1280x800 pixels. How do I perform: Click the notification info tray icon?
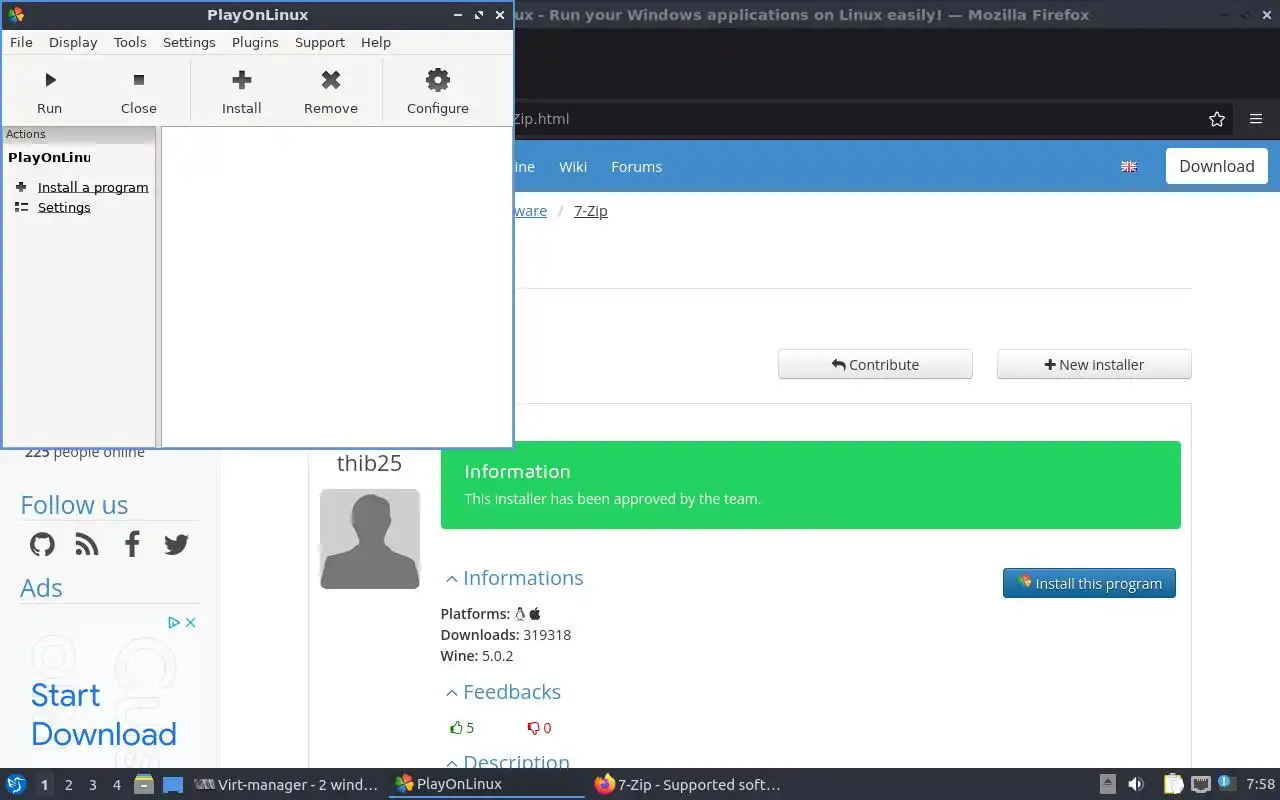point(1226,785)
